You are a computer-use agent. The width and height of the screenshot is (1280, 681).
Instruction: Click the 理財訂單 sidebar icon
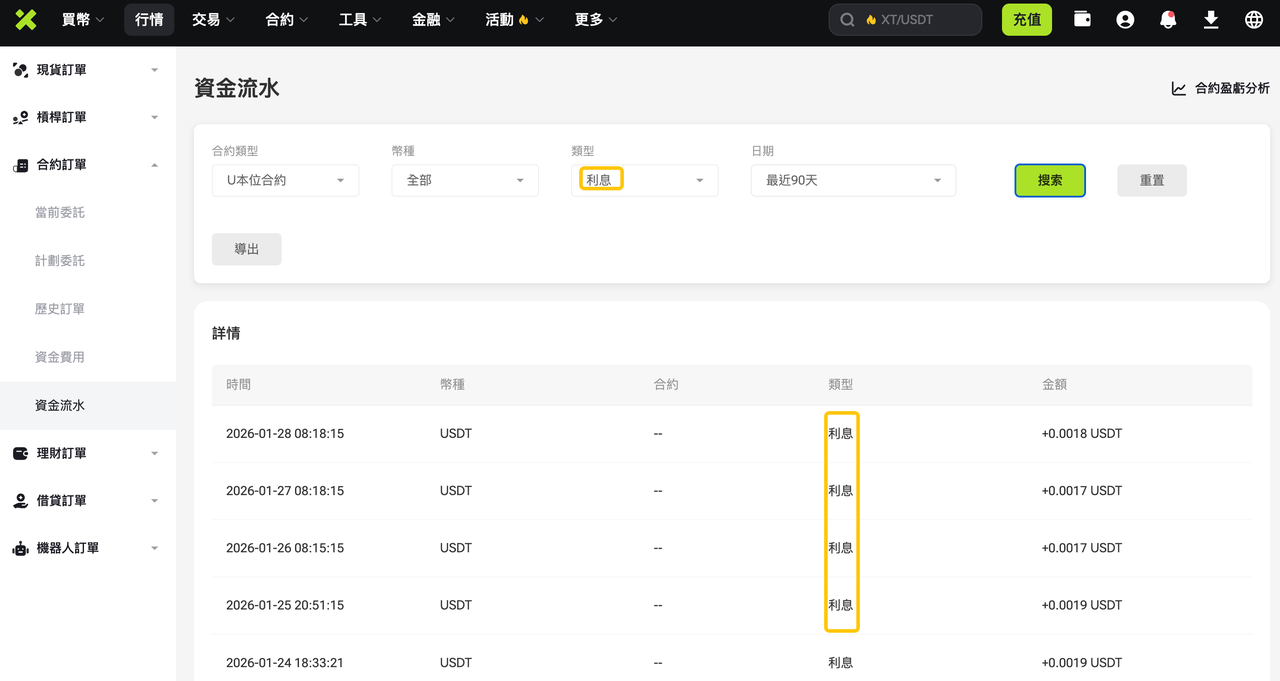20,454
